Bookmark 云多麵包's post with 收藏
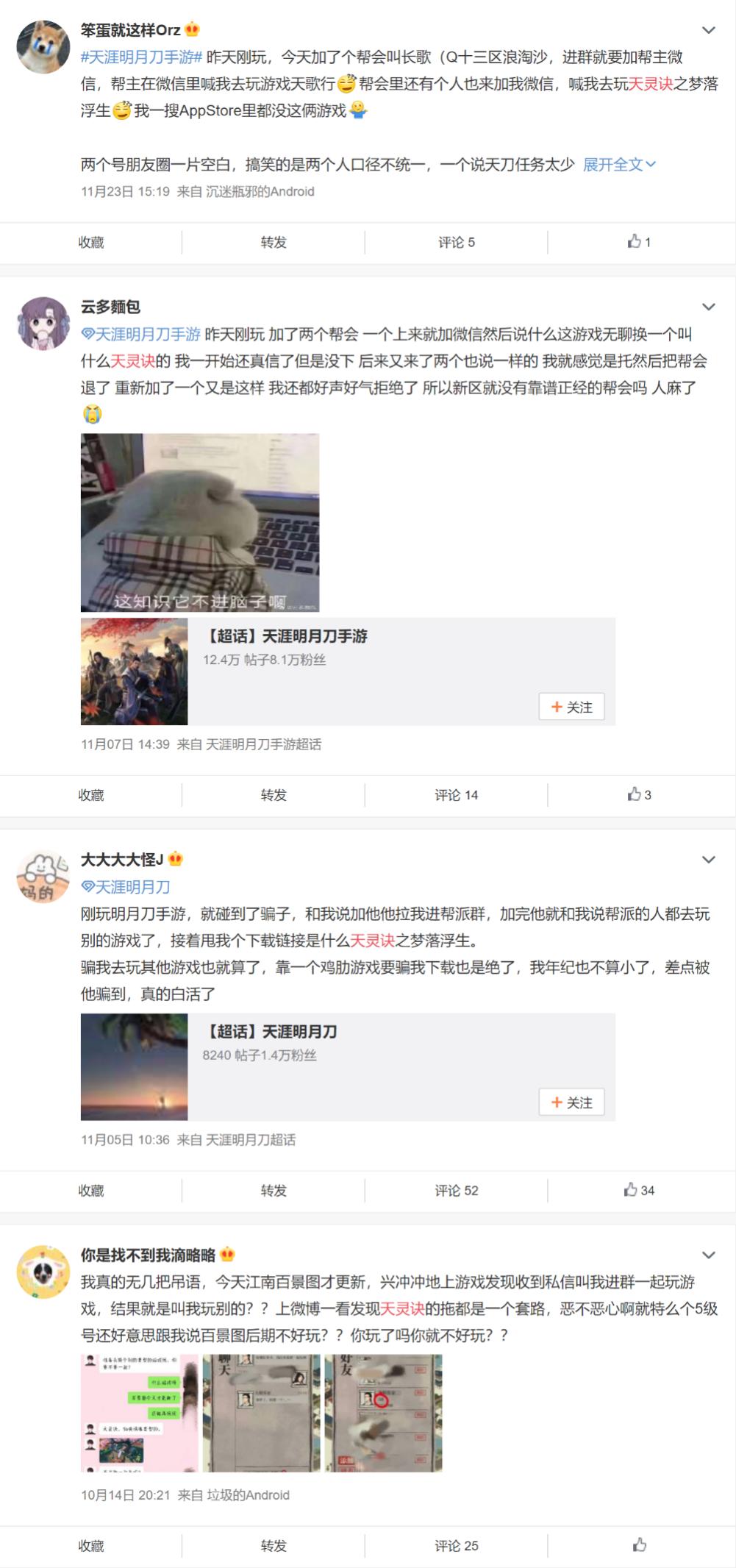 [91, 795]
